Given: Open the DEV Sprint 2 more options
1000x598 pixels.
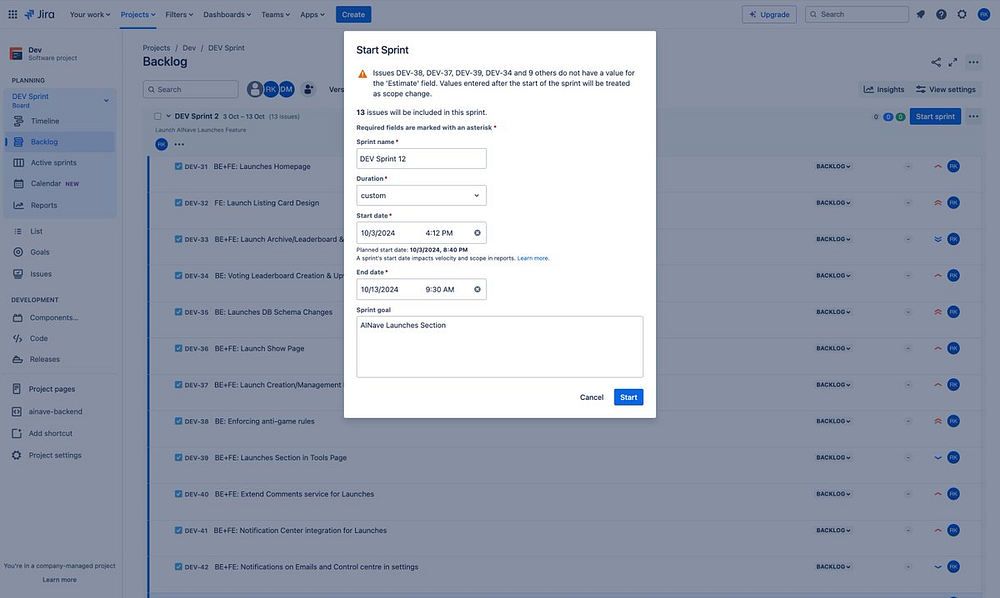Looking at the screenshot, I should click(x=973, y=116).
